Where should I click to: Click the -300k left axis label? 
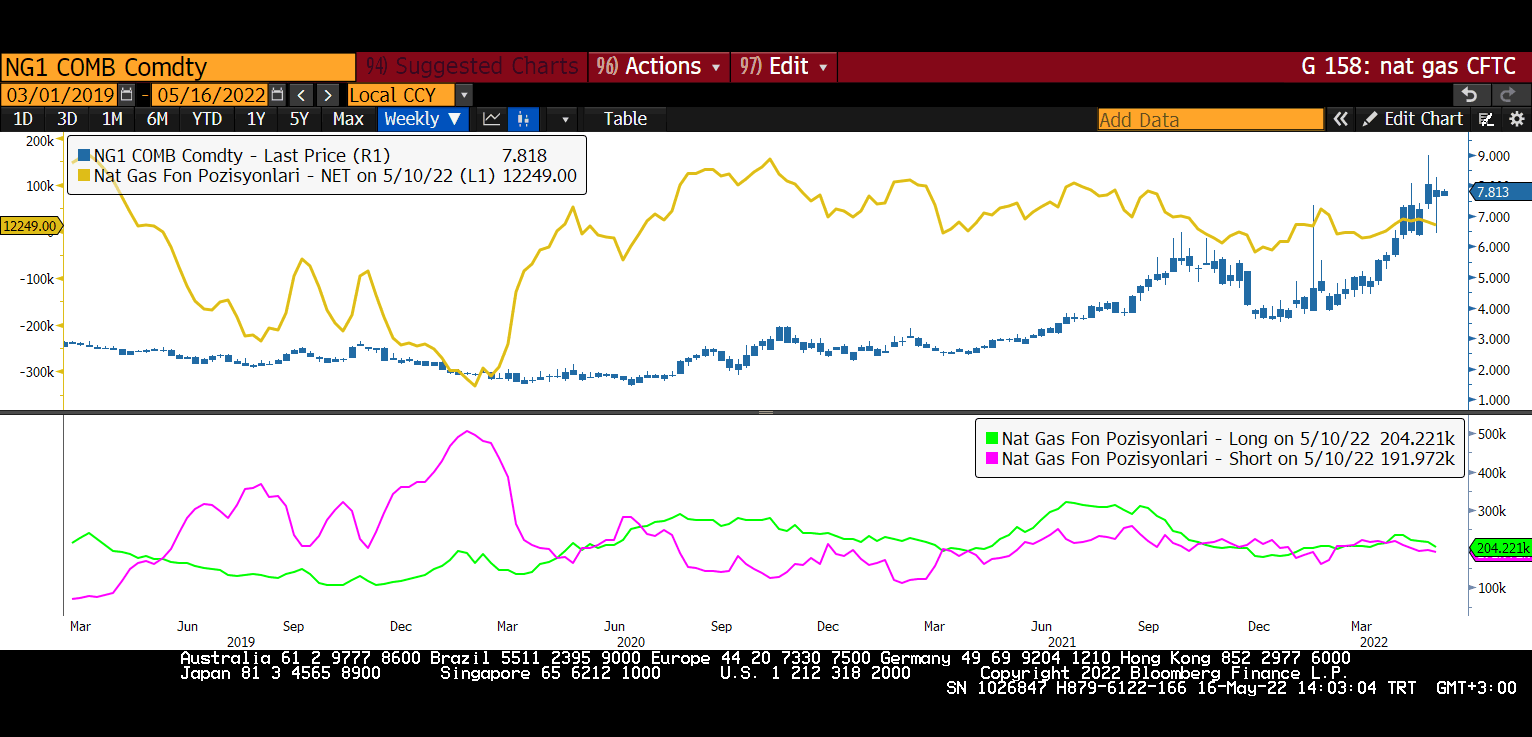(37, 372)
